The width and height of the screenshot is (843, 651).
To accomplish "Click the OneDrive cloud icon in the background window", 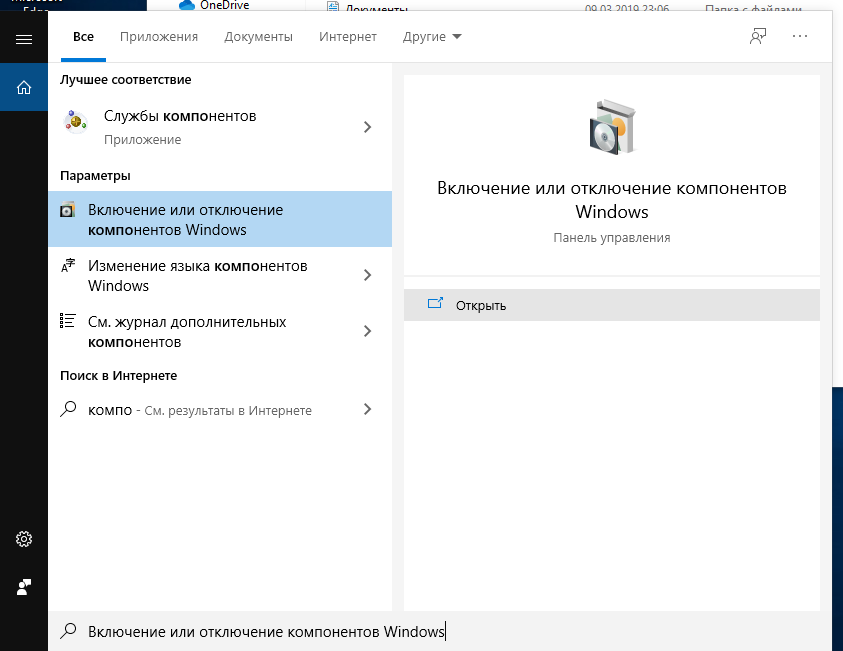I will 187,5.
